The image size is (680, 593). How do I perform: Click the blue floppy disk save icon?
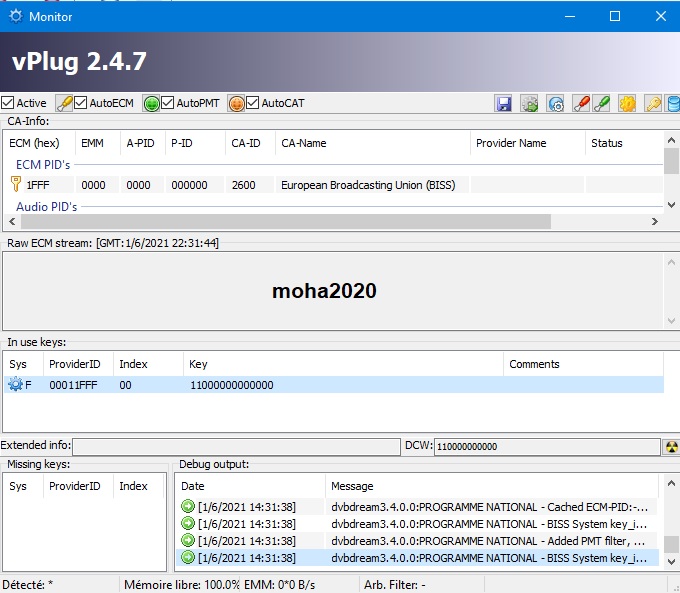pos(503,104)
